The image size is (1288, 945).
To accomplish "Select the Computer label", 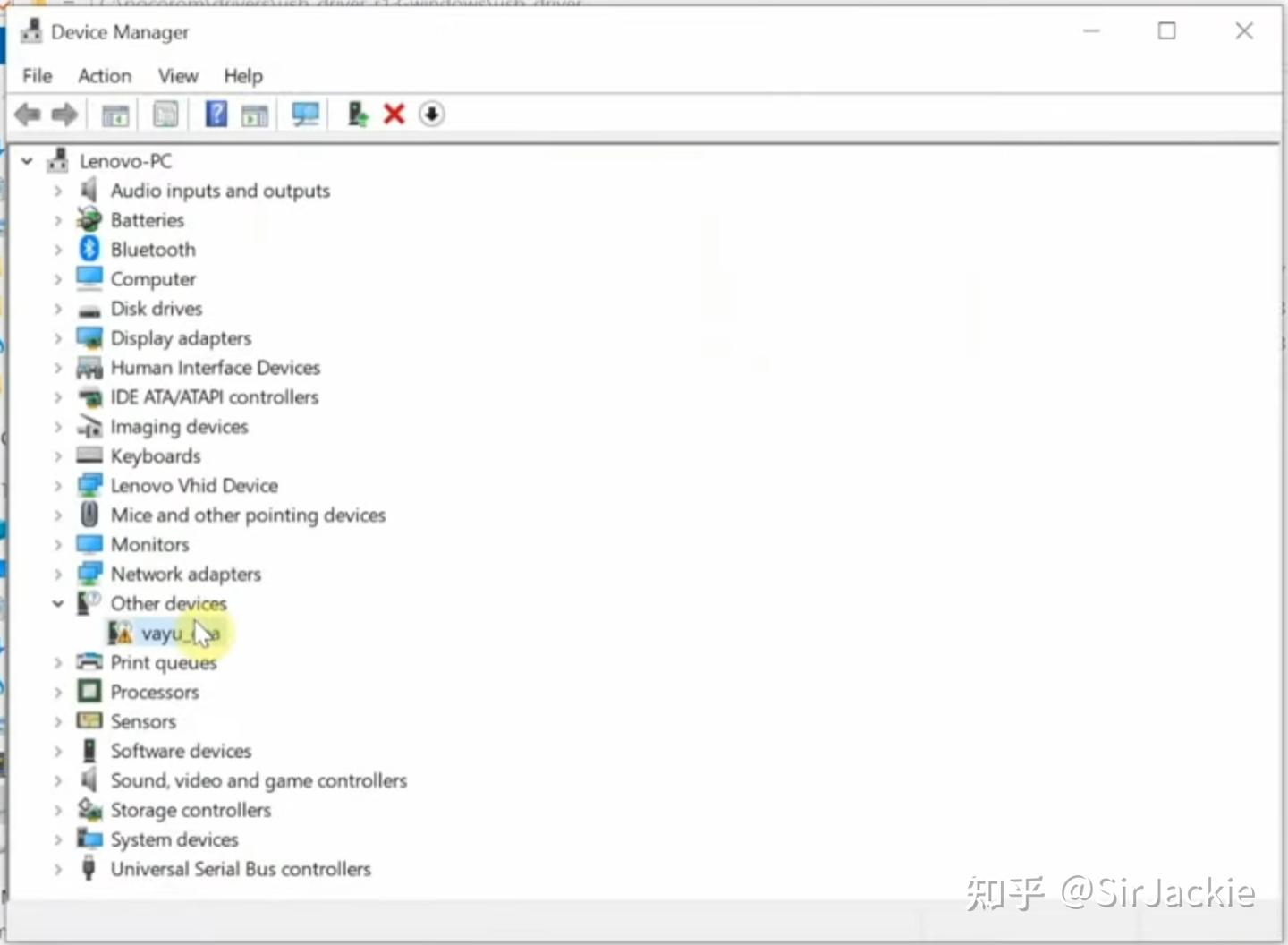I will click(153, 279).
